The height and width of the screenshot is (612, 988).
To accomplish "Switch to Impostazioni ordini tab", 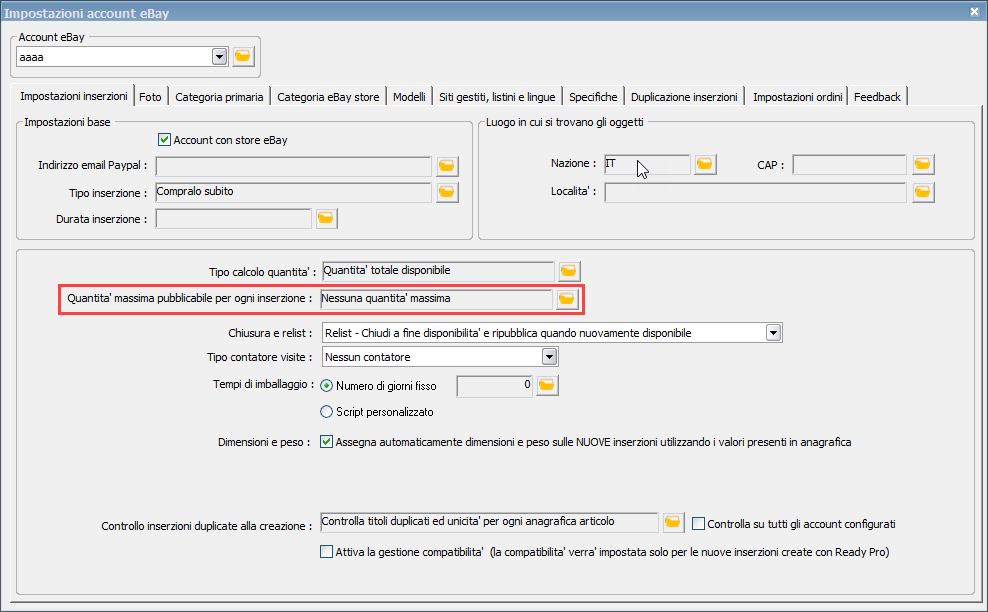I will (797, 96).
